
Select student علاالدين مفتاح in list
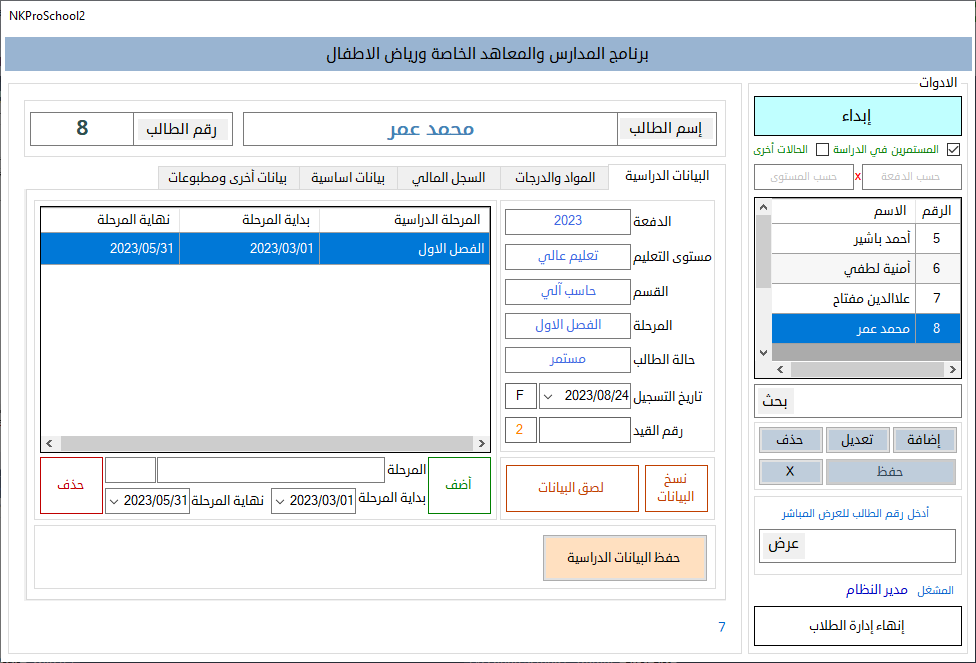click(866, 298)
